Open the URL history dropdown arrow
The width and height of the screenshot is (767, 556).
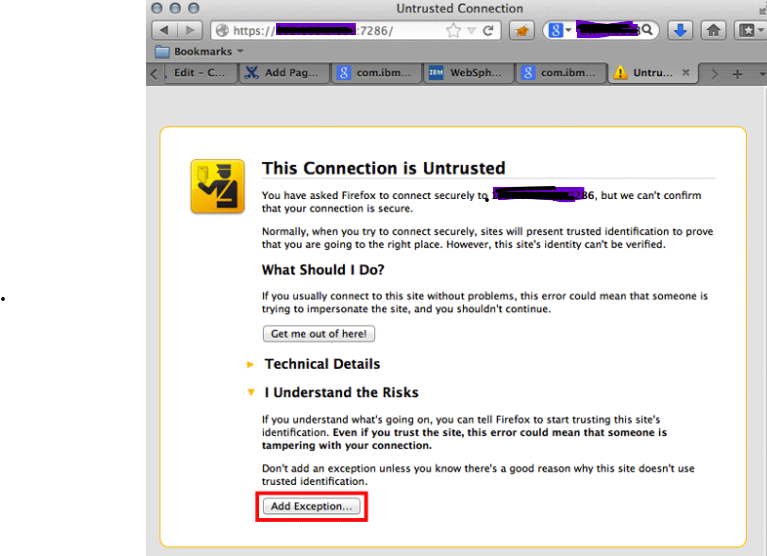click(472, 30)
